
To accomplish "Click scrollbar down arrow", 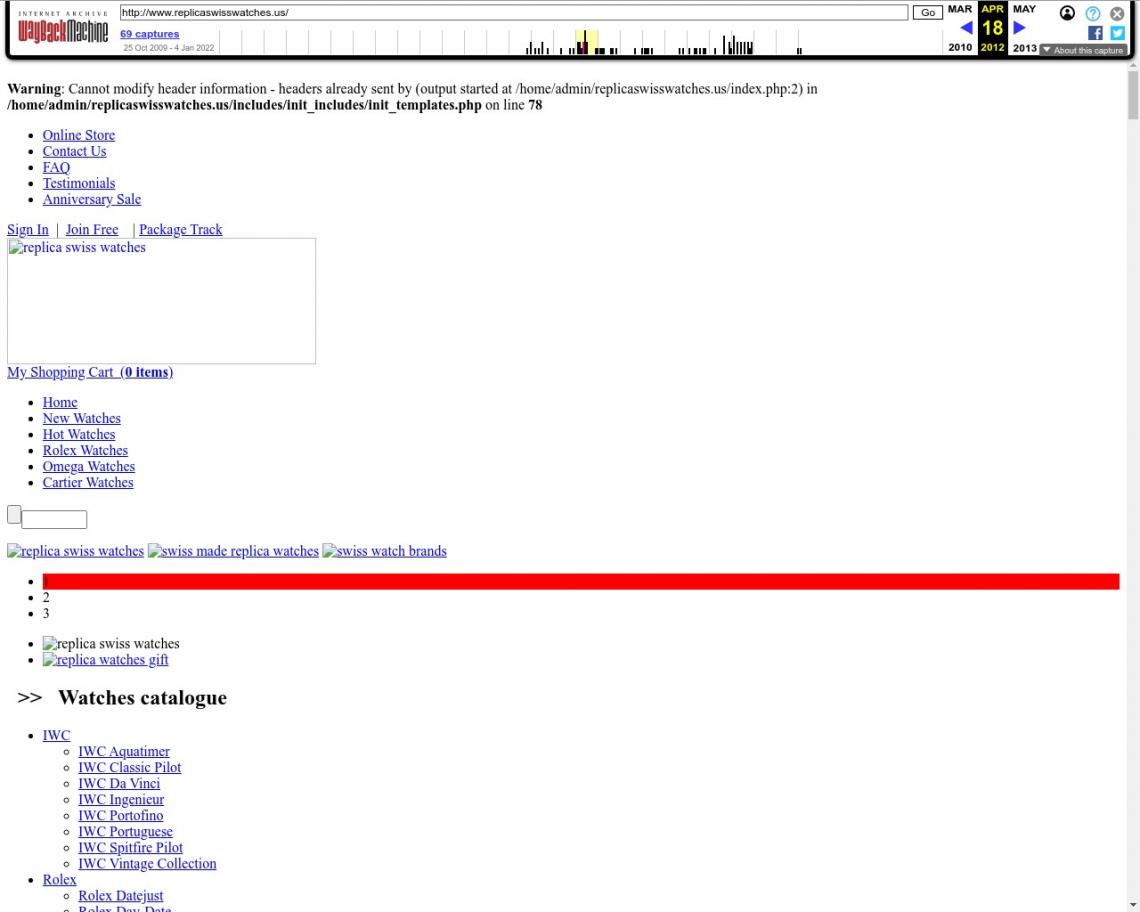I will tap(1133, 906).
